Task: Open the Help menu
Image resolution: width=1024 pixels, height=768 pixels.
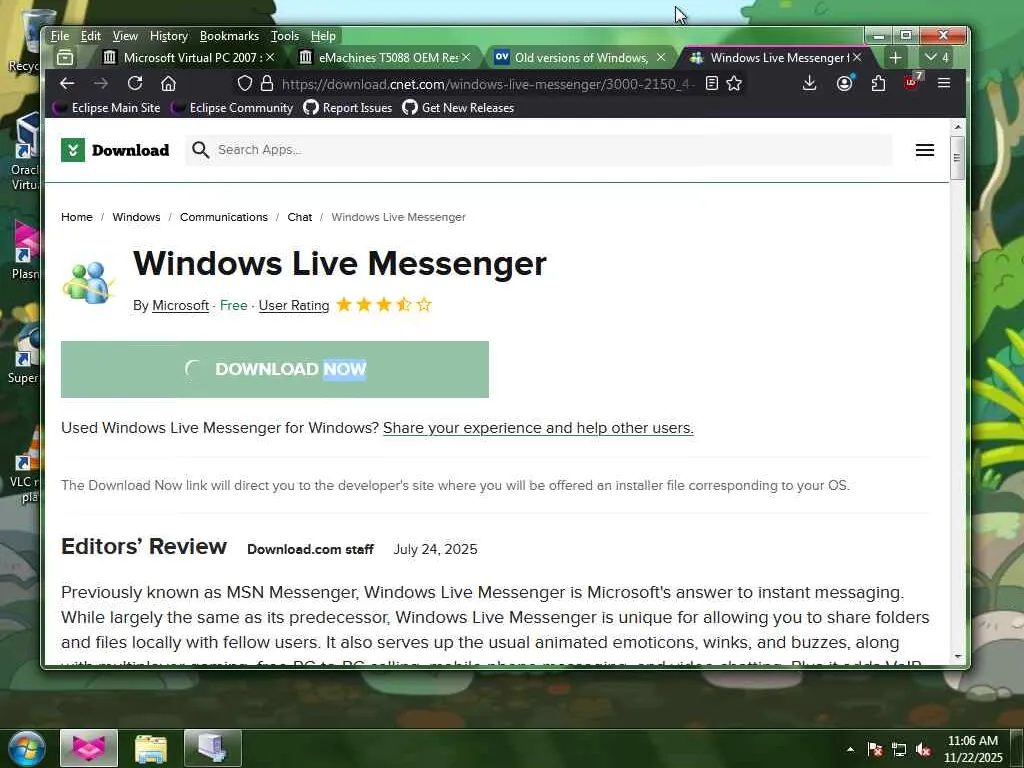Action: [323, 36]
